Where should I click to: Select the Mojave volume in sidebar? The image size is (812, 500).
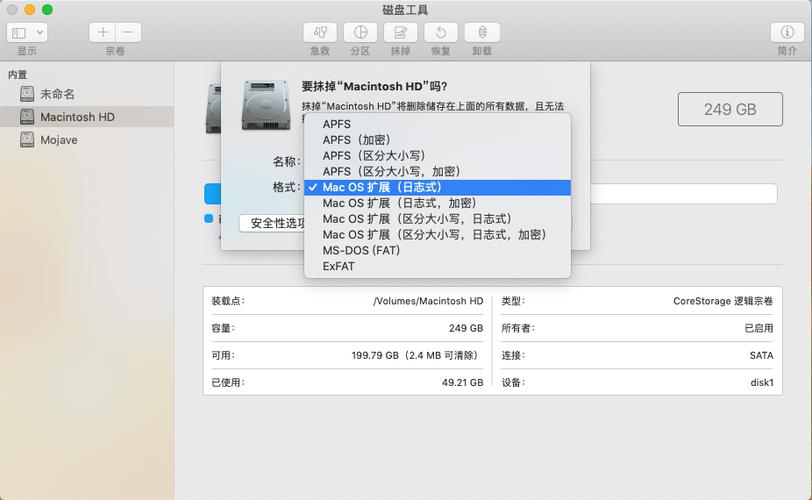point(58,140)
